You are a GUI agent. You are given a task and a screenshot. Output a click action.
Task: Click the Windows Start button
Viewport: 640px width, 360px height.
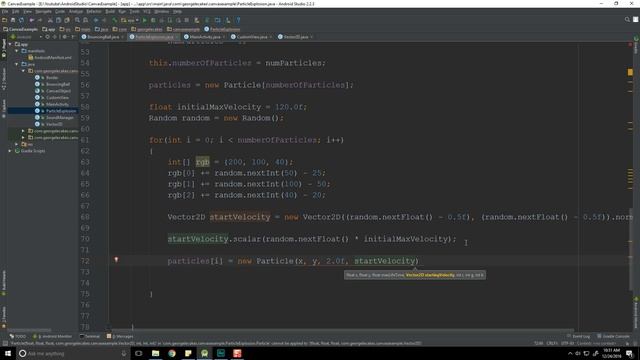click(x=8, y=353)
